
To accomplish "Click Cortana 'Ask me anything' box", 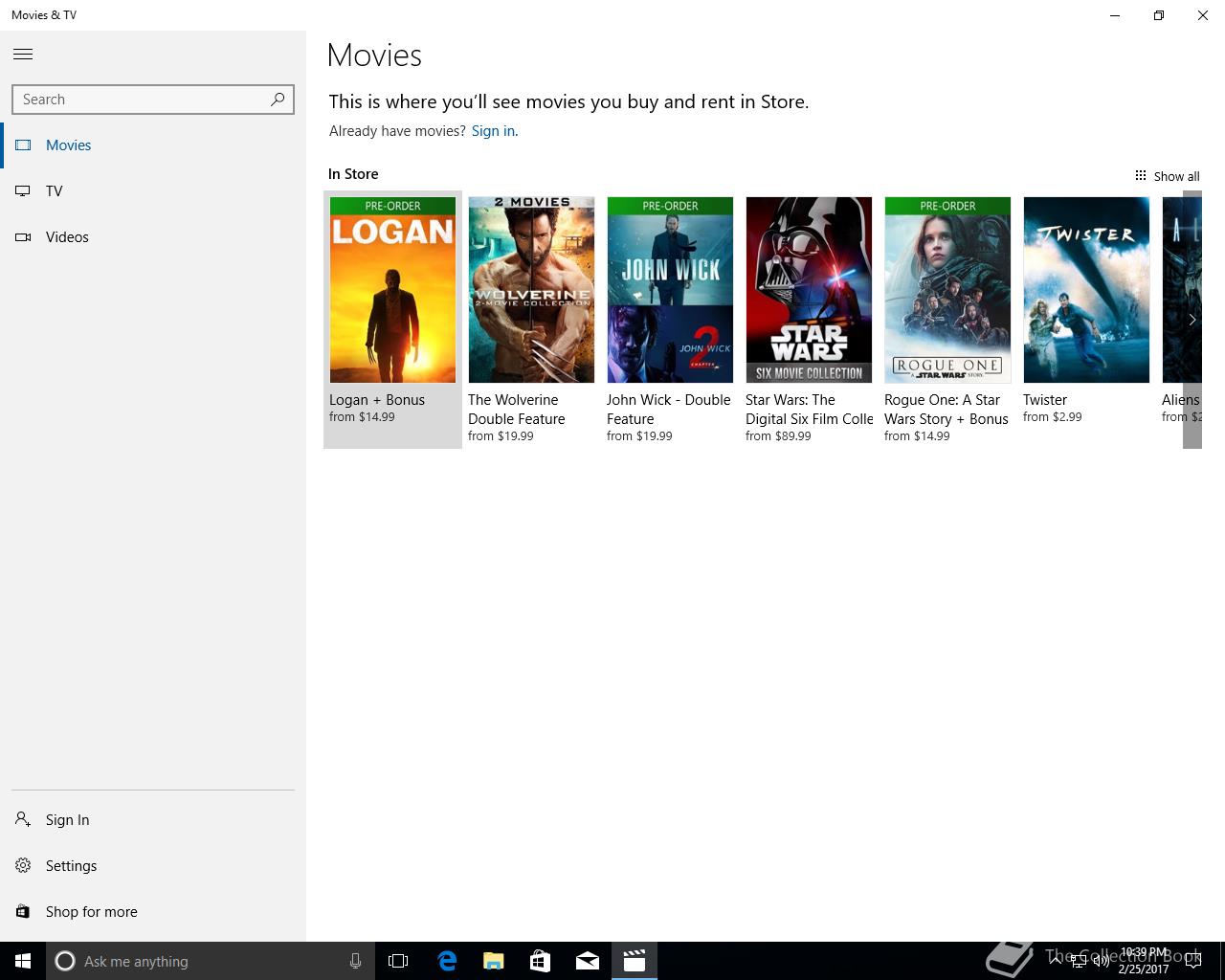I will (x=210, y=961).
